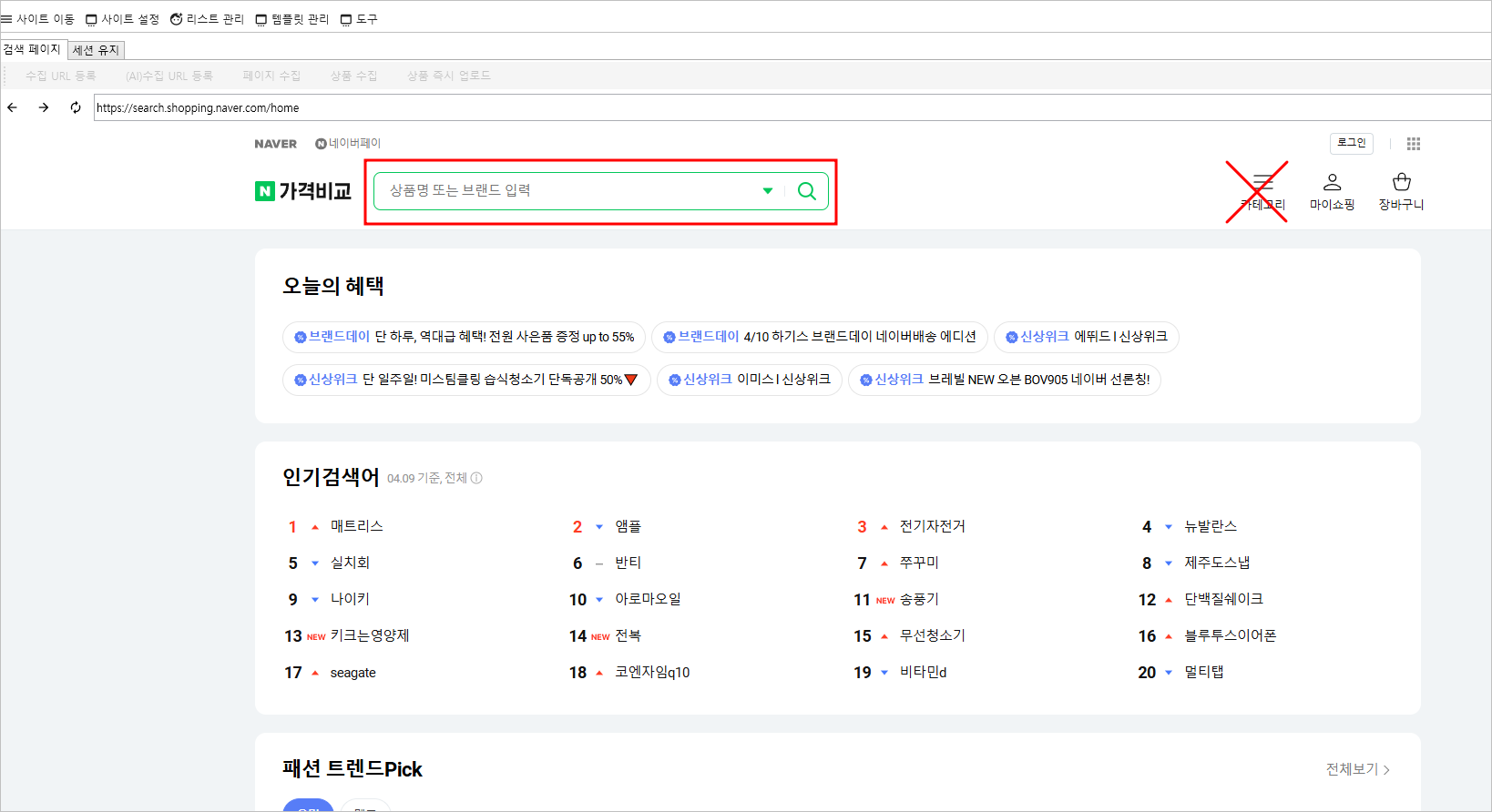Open popular keyword 제주도스냅
Screen dimensions: 1492x812
pyautogui.click(x=1217, y=563)
